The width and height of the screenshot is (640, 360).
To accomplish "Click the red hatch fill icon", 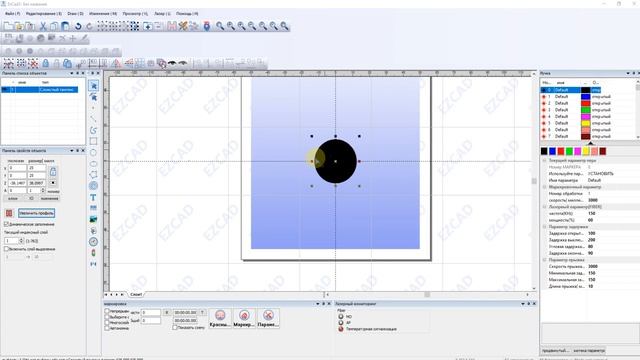I will point(9,213).
